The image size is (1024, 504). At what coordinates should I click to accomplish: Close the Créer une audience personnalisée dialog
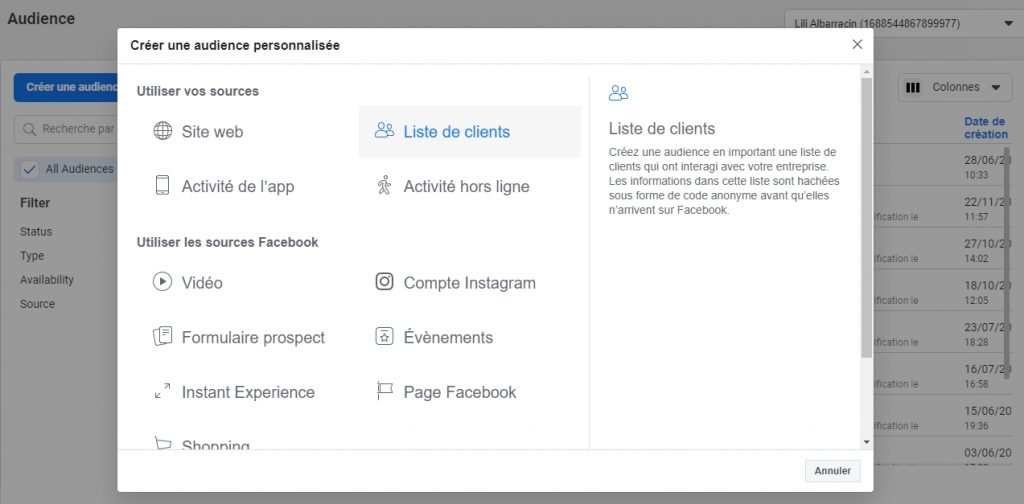coord(857,44)
